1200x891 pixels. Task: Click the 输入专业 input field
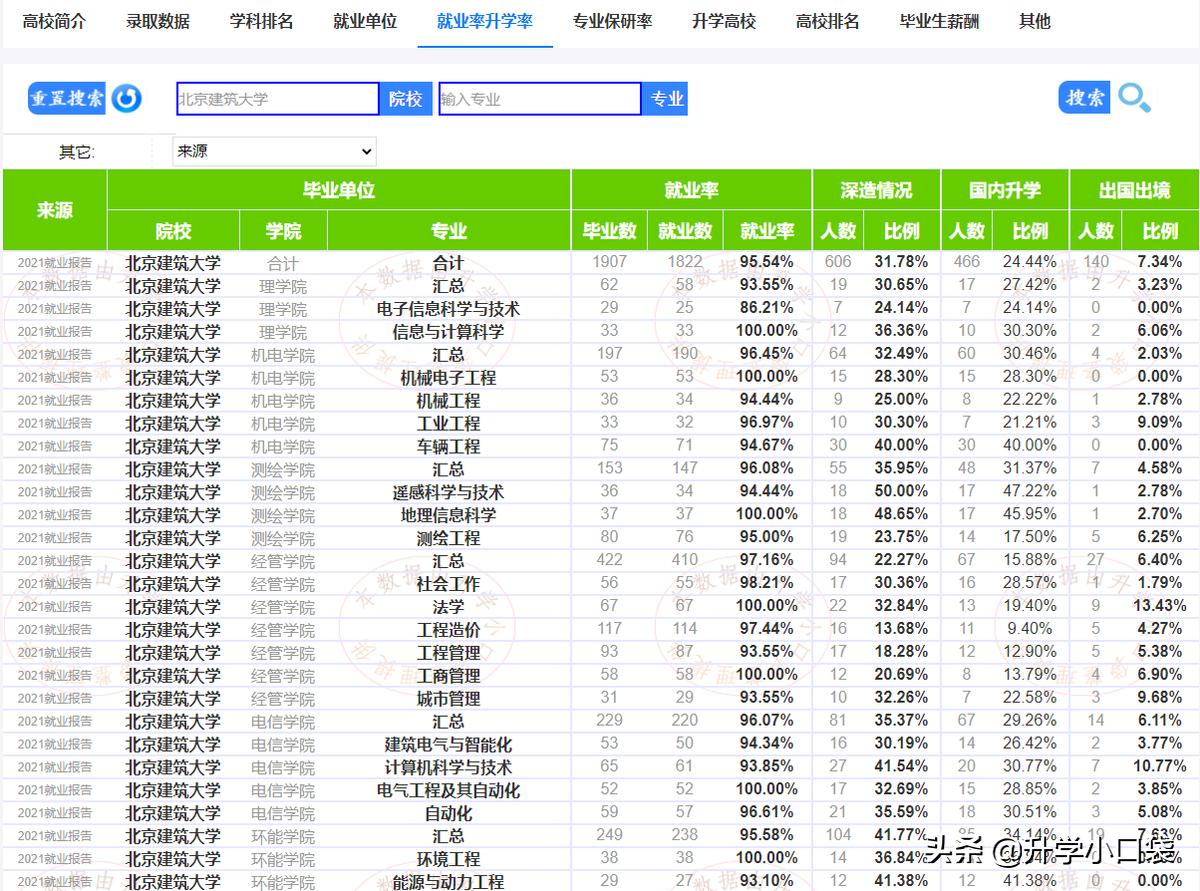tap(540, 98)
